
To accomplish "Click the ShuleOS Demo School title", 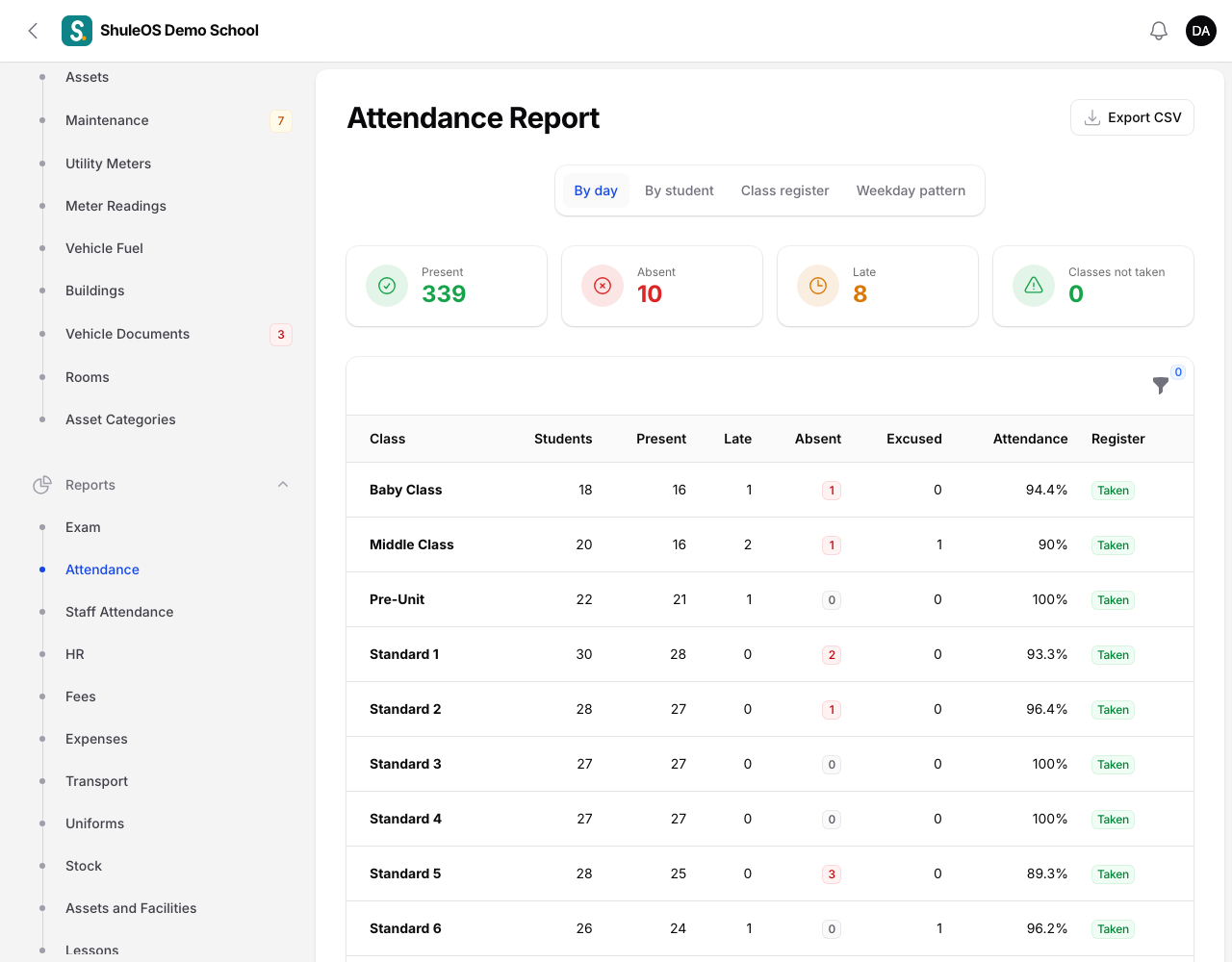I will (x=179, y=31).
